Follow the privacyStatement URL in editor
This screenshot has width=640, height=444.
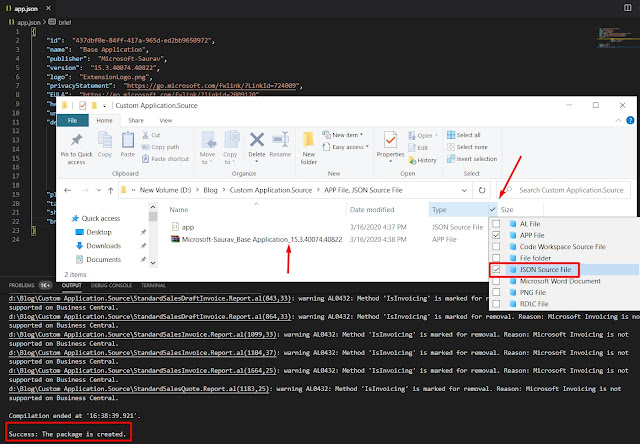[x=212, y=86]
